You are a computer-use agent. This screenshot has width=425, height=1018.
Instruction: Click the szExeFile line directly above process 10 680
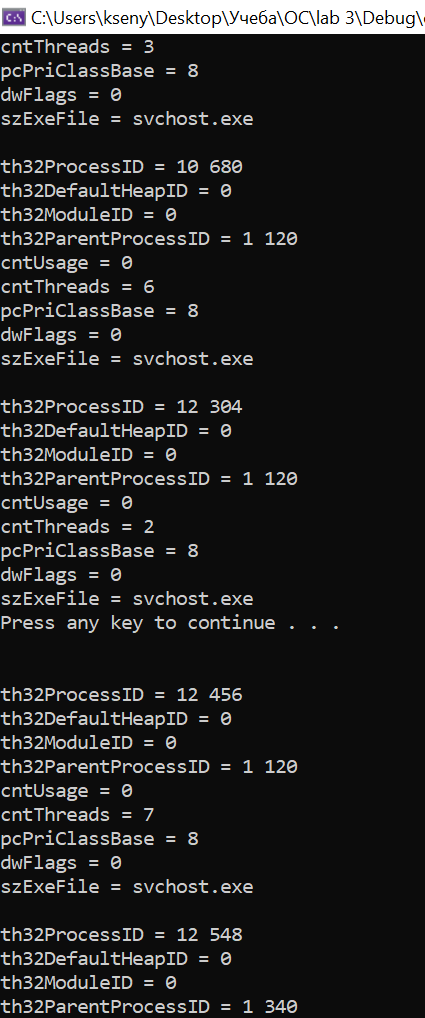(x=127, y=119)
